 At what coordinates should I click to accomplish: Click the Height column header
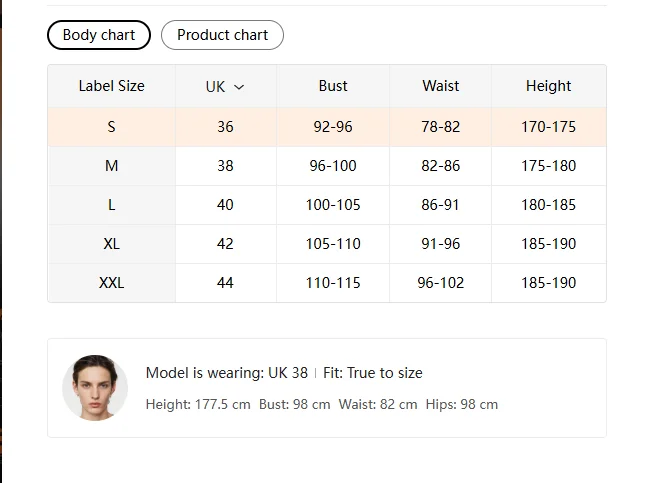tap(548, 86)
